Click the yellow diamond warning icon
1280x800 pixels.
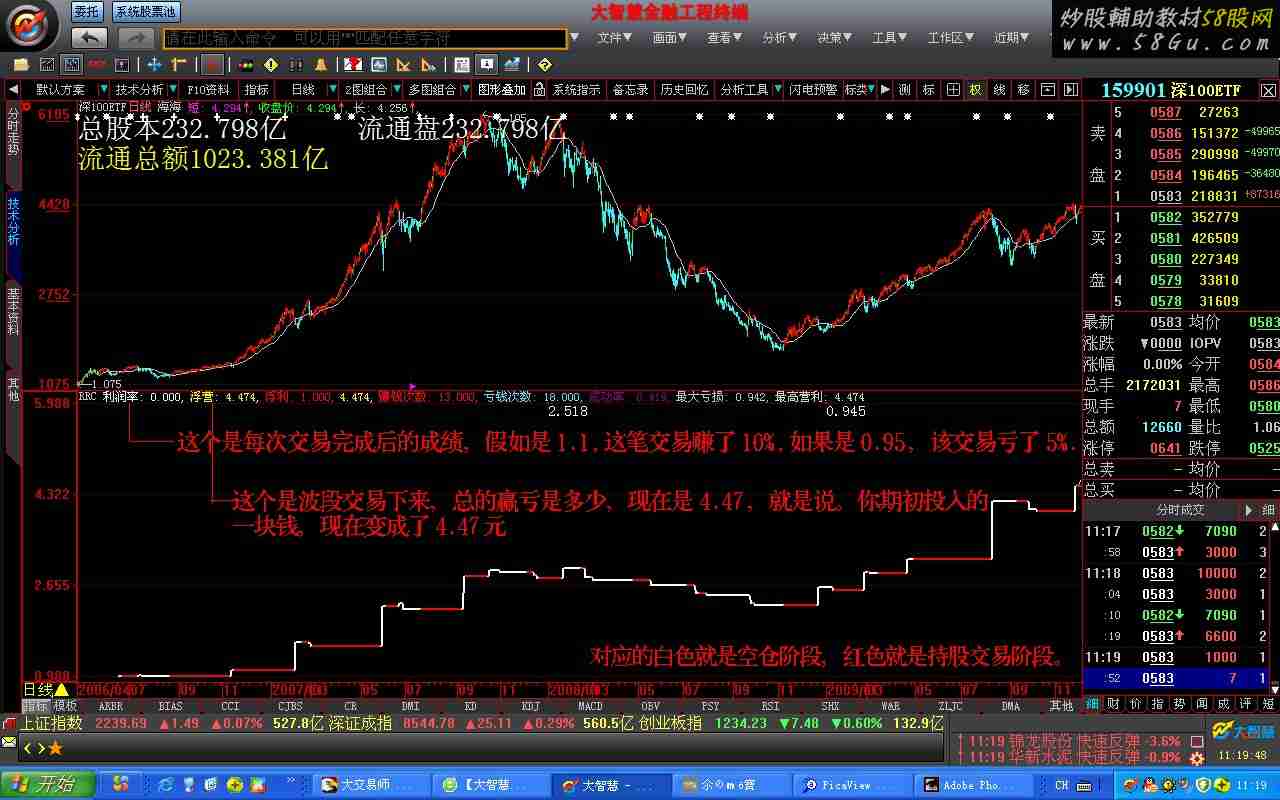click(x=271, y=65)
